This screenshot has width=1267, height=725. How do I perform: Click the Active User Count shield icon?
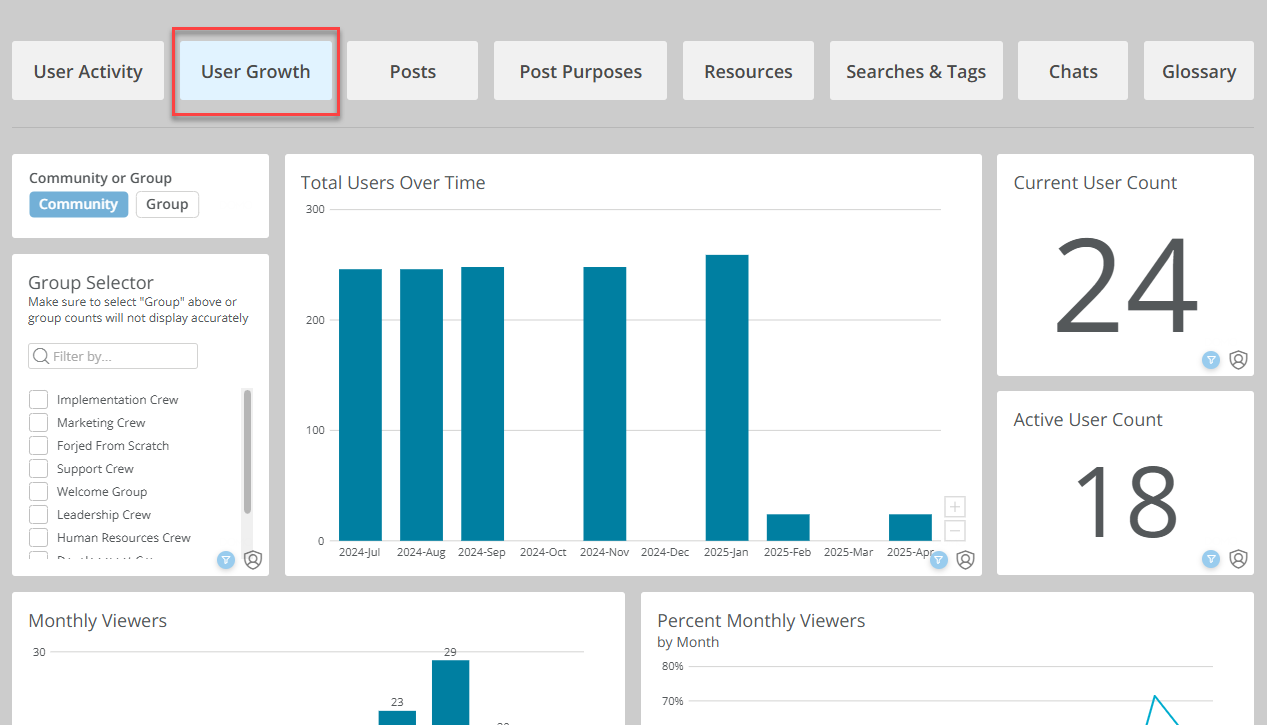pyautogui.click(x=1238, y=558)
